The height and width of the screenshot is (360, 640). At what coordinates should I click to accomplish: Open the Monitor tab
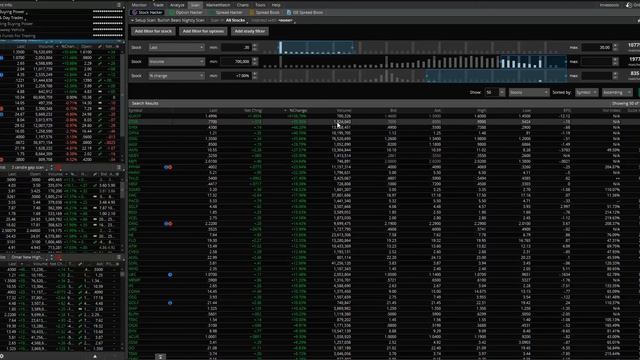[x=139, y=5]
